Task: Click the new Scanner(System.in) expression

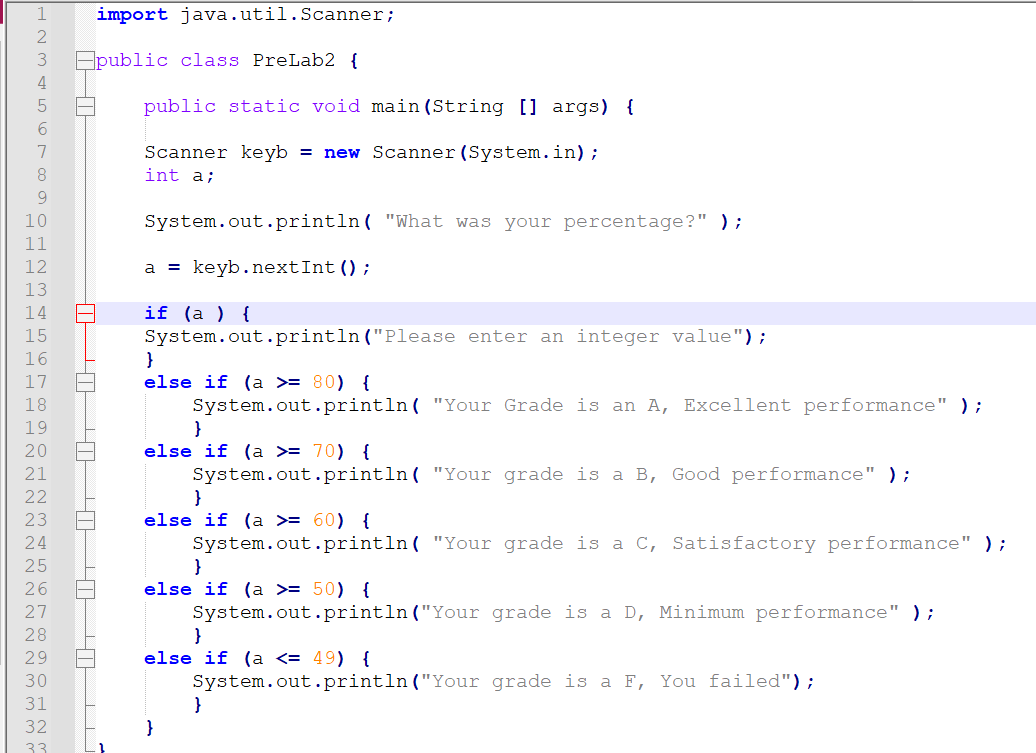Action: (x=460, y=151)
